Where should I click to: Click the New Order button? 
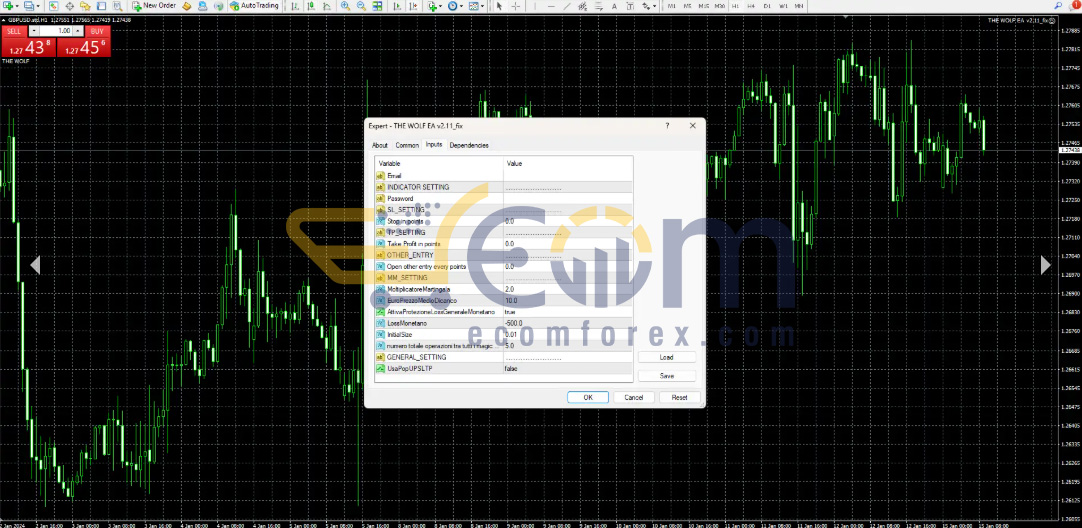[154, 6]
